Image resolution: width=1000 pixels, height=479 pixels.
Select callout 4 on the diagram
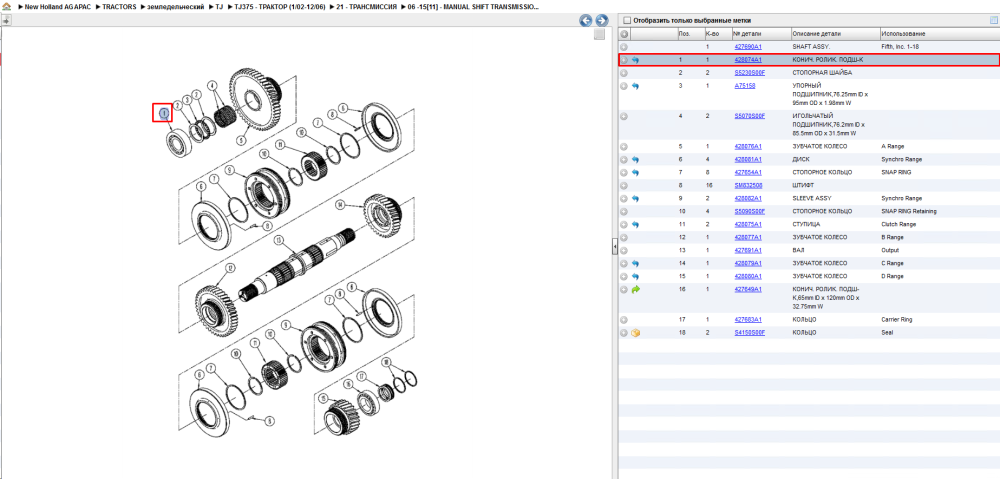(212, 84)
